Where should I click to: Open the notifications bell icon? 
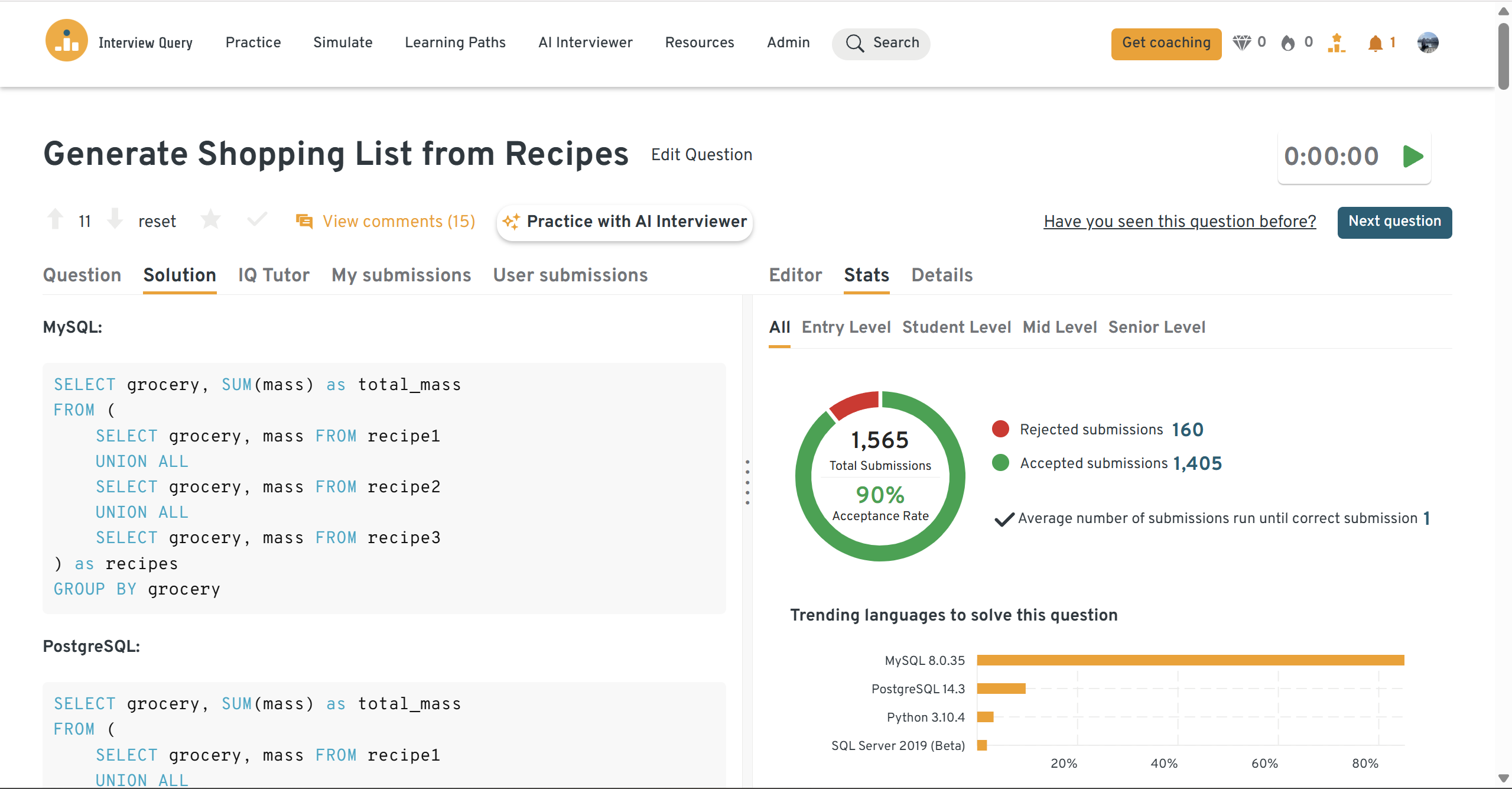tap(1375, 43)
